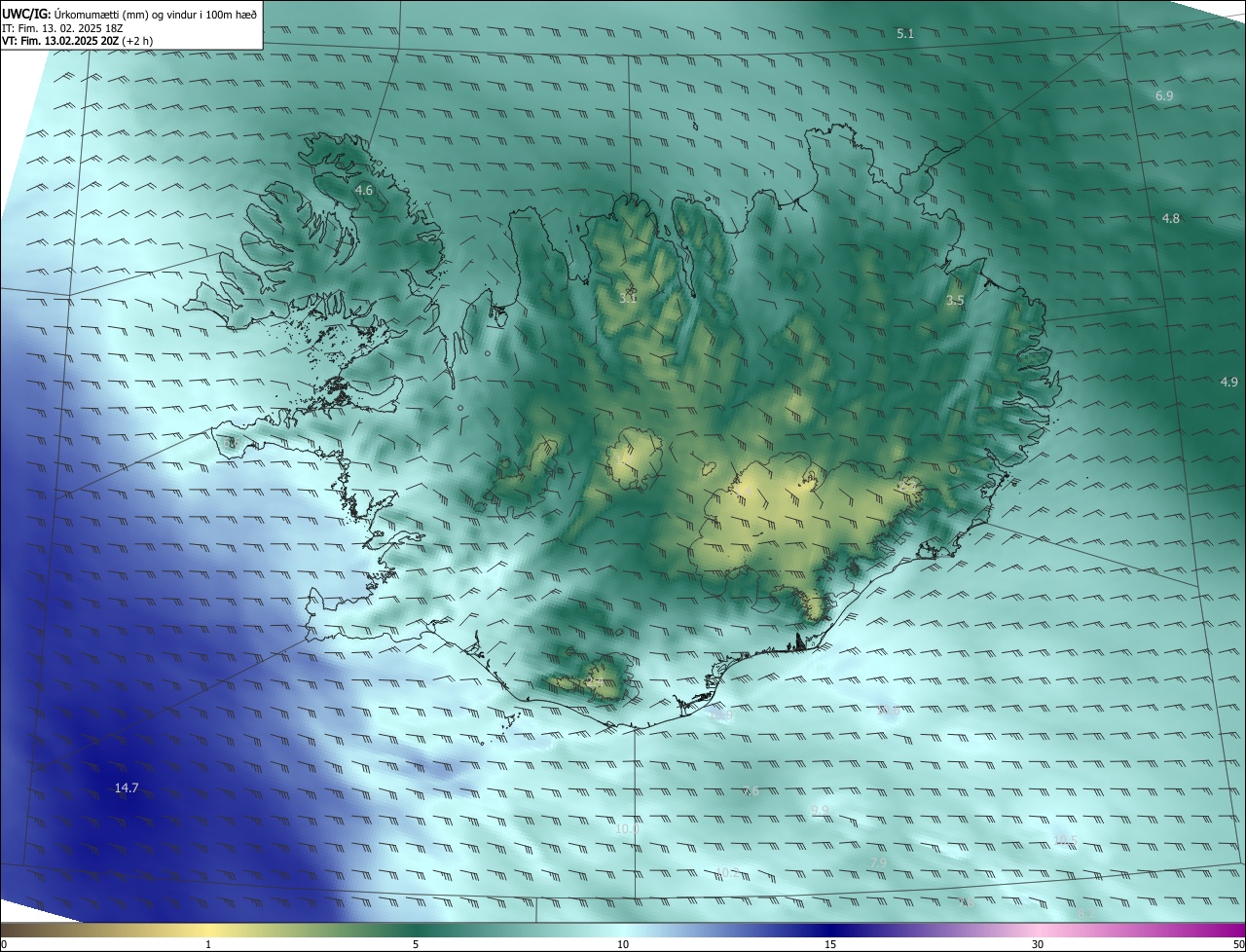Click the 10.0 value south of the coast

coord(628,828)
